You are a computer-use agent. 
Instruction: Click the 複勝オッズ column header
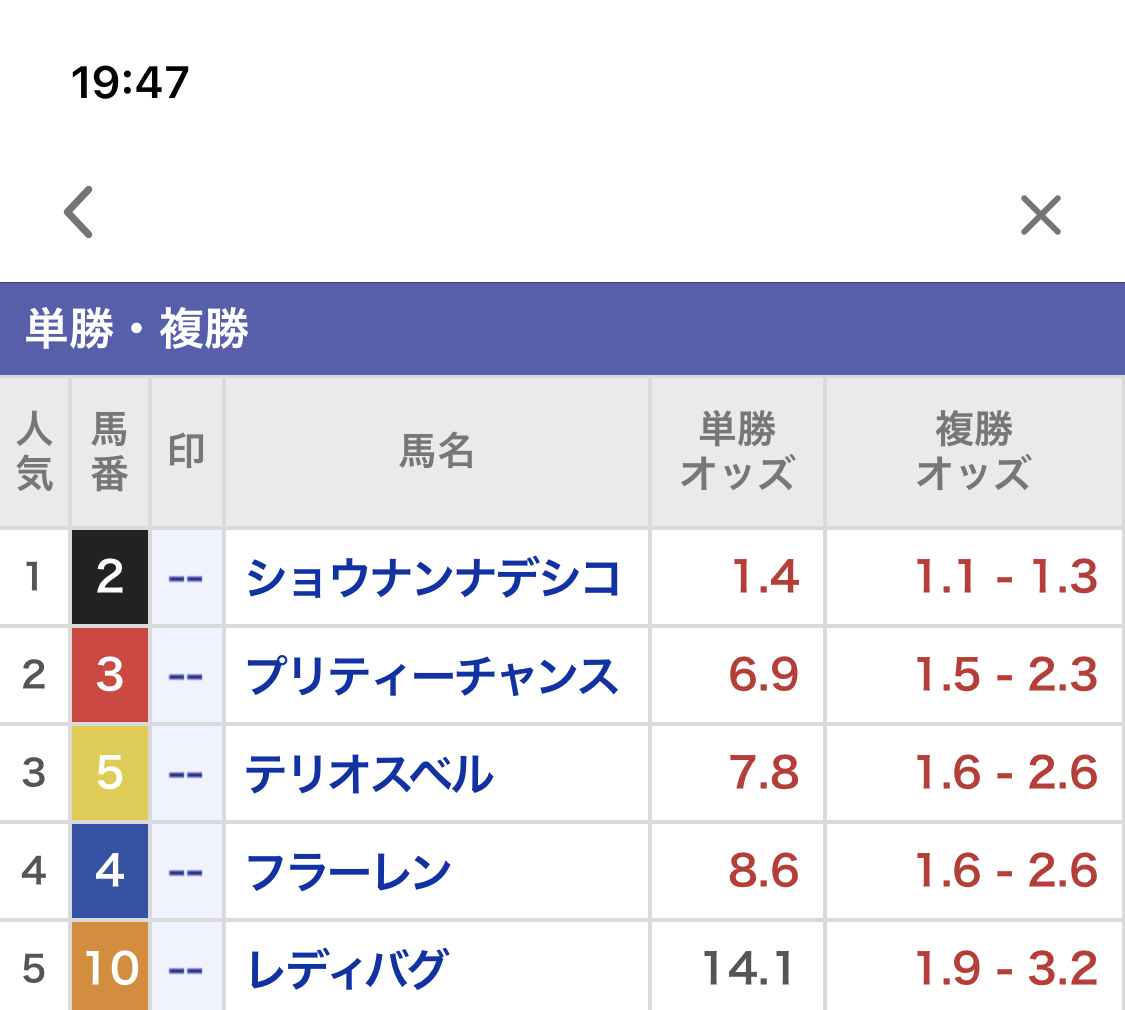[973, 452]
